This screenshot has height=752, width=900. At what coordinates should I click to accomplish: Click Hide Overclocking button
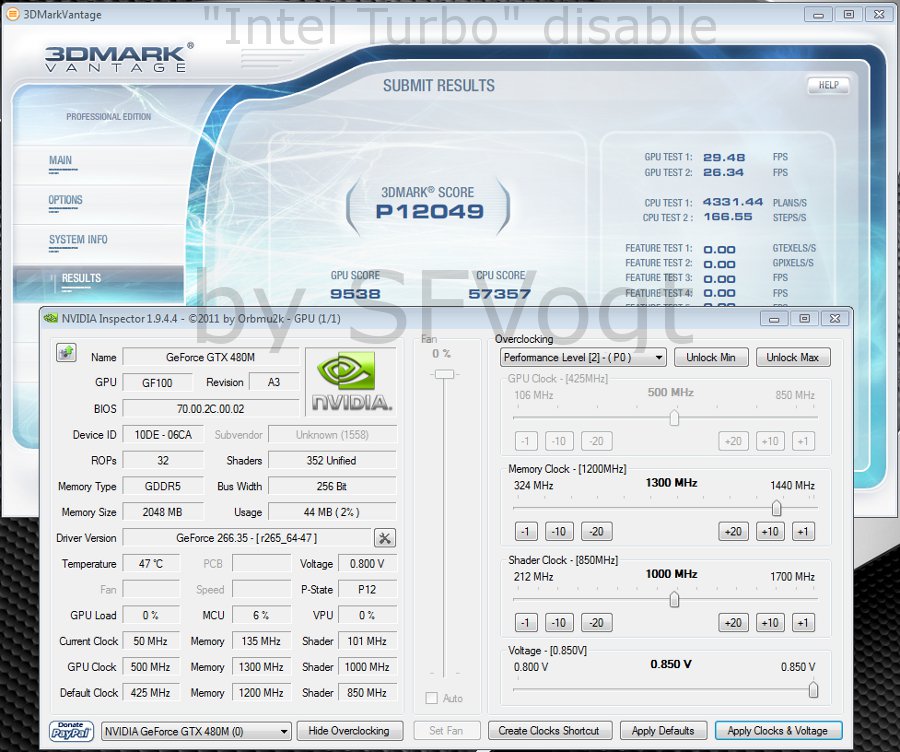click(x=349, y=731)
